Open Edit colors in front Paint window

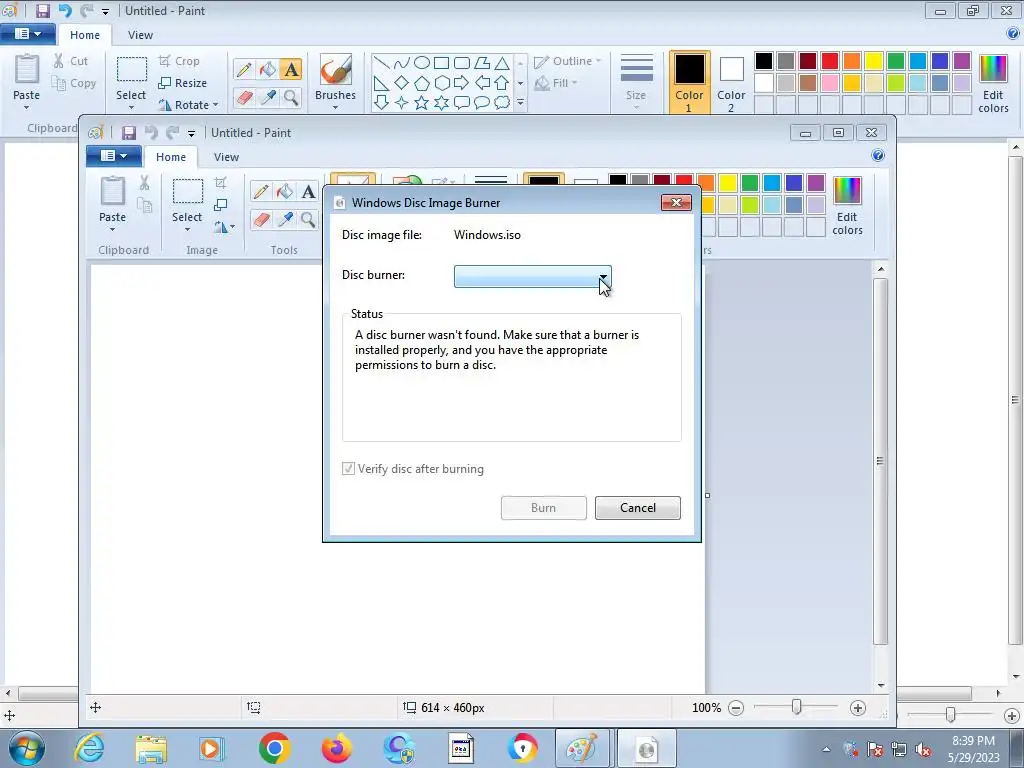(847, 206)
